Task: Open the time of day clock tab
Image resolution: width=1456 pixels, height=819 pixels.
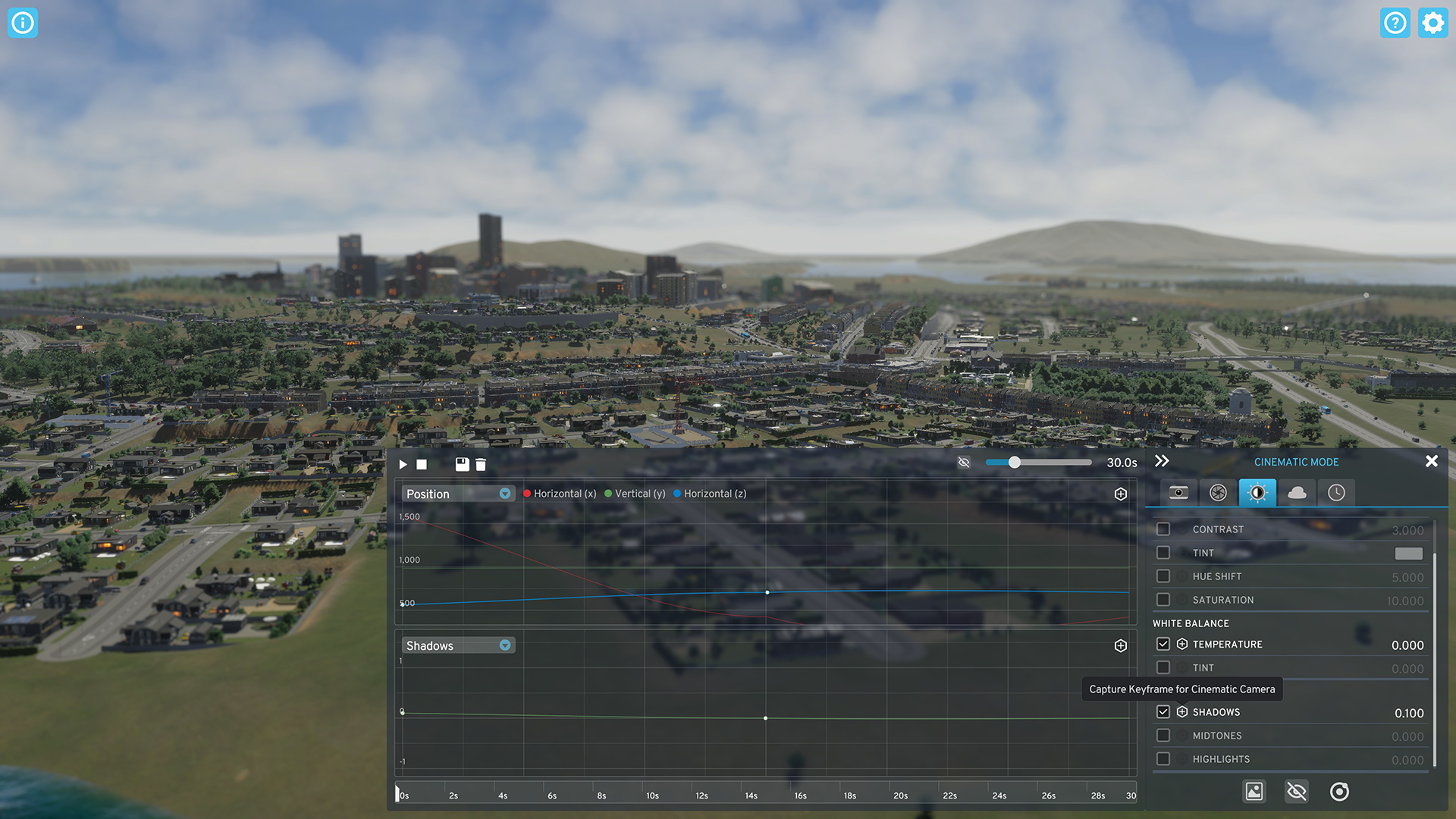Action: click(x=1336, y=493)
